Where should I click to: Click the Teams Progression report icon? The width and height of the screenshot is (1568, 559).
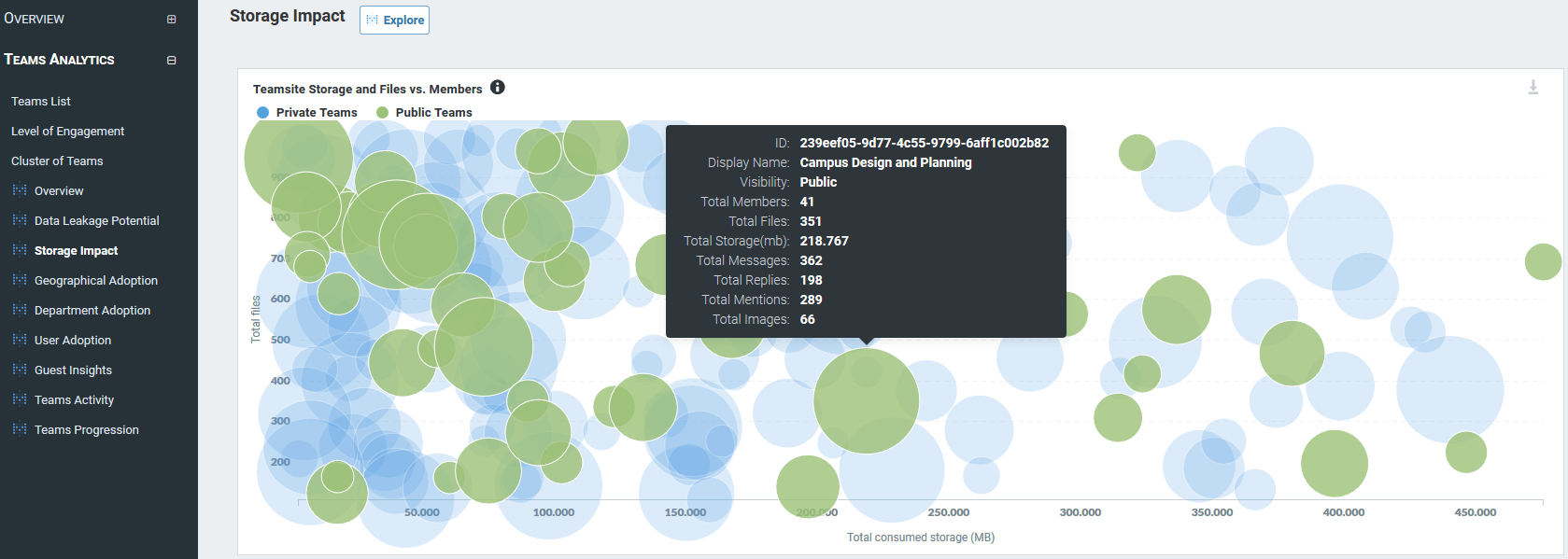[20, 429]
